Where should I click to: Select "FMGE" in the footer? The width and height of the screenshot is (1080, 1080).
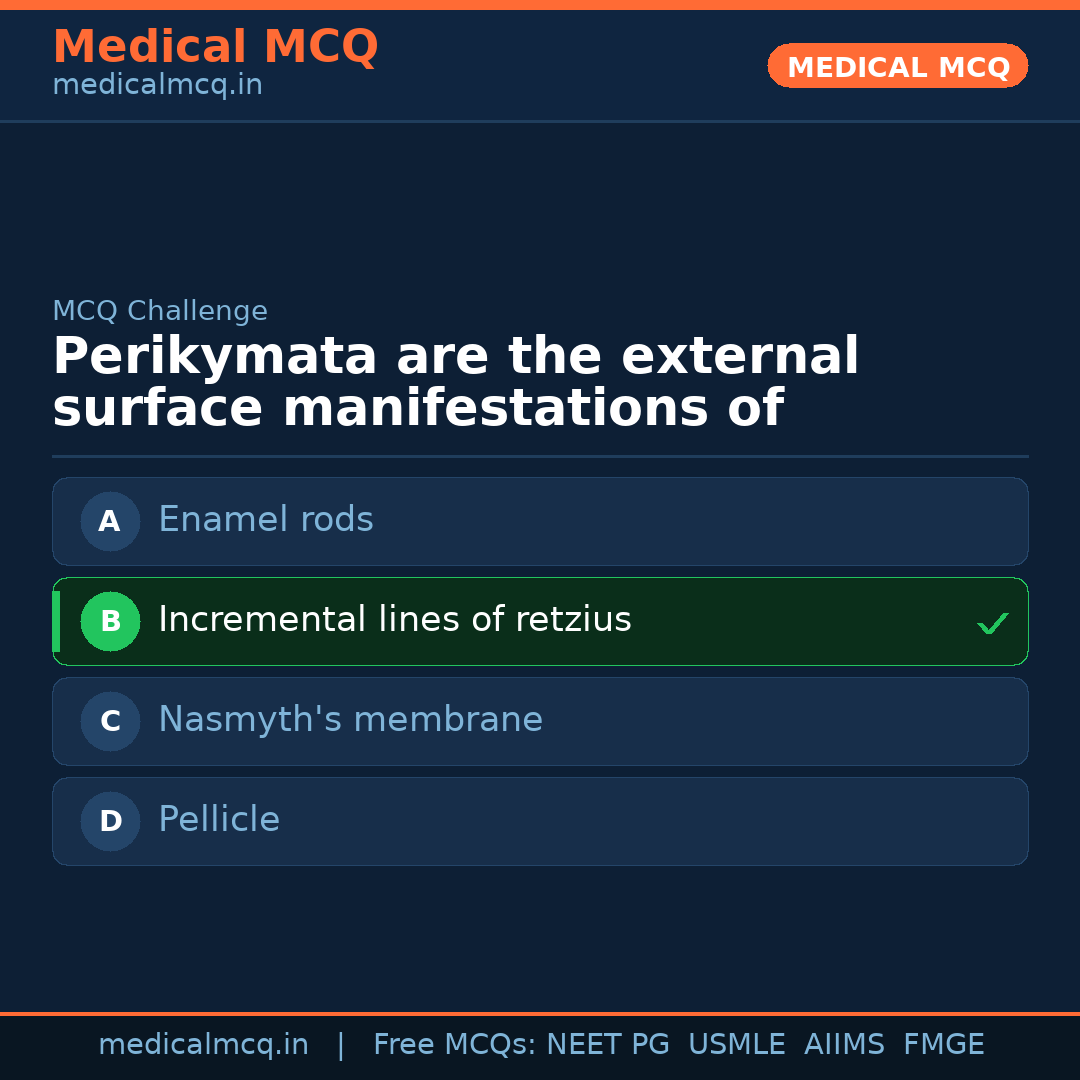(943, 1045)
